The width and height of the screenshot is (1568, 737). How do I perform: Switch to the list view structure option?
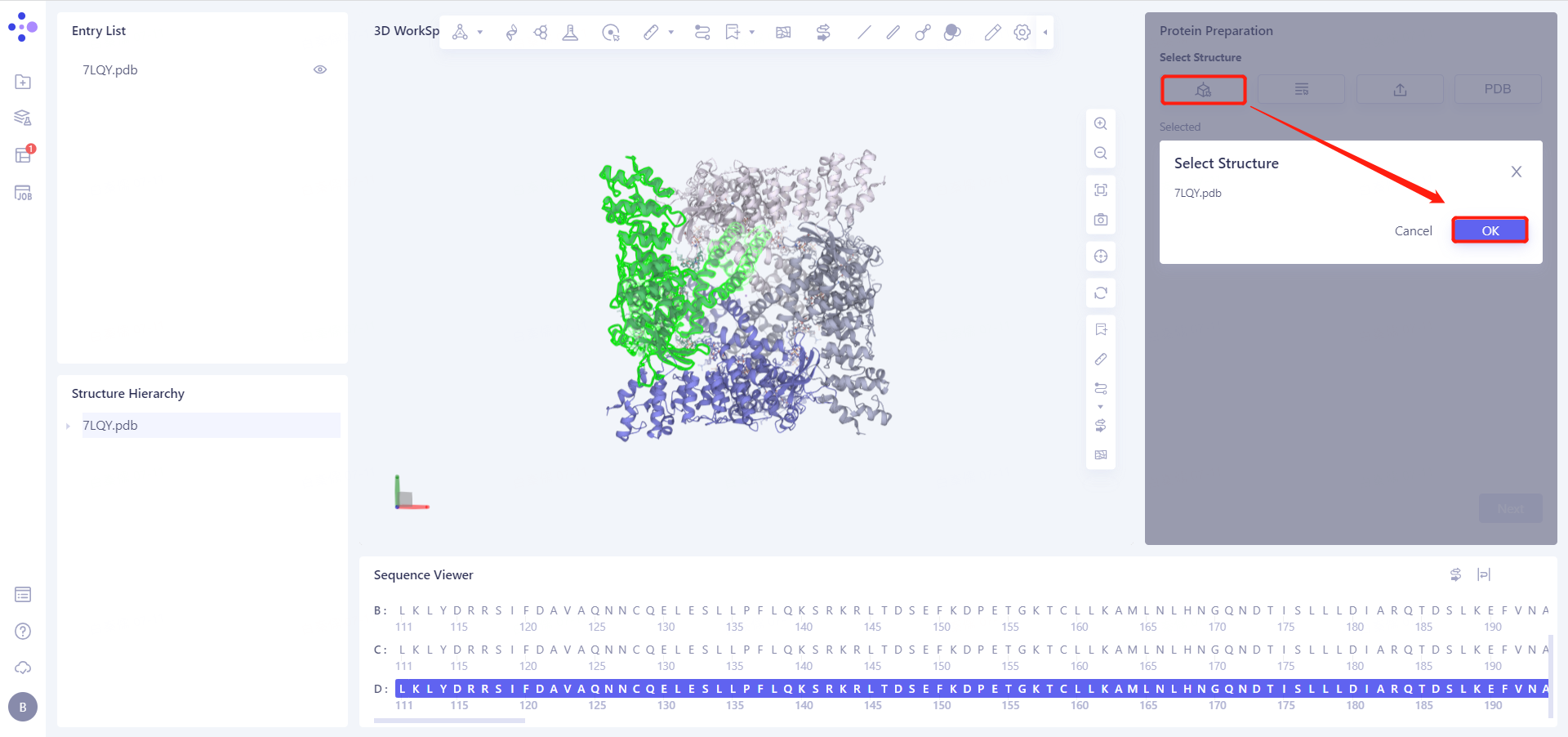click(1301, 89)
